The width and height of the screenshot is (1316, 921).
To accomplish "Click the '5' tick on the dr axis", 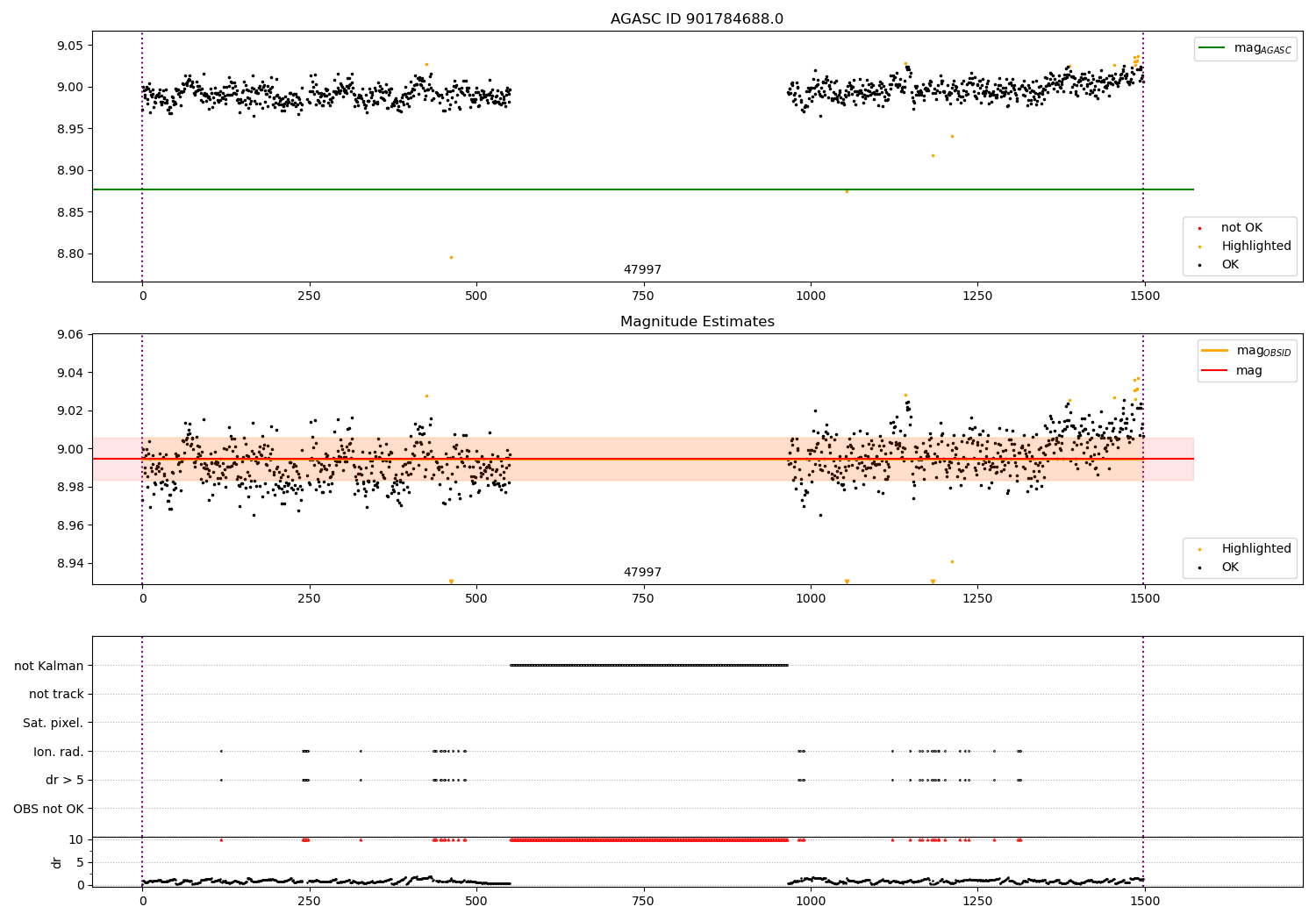I will (80, 862).
